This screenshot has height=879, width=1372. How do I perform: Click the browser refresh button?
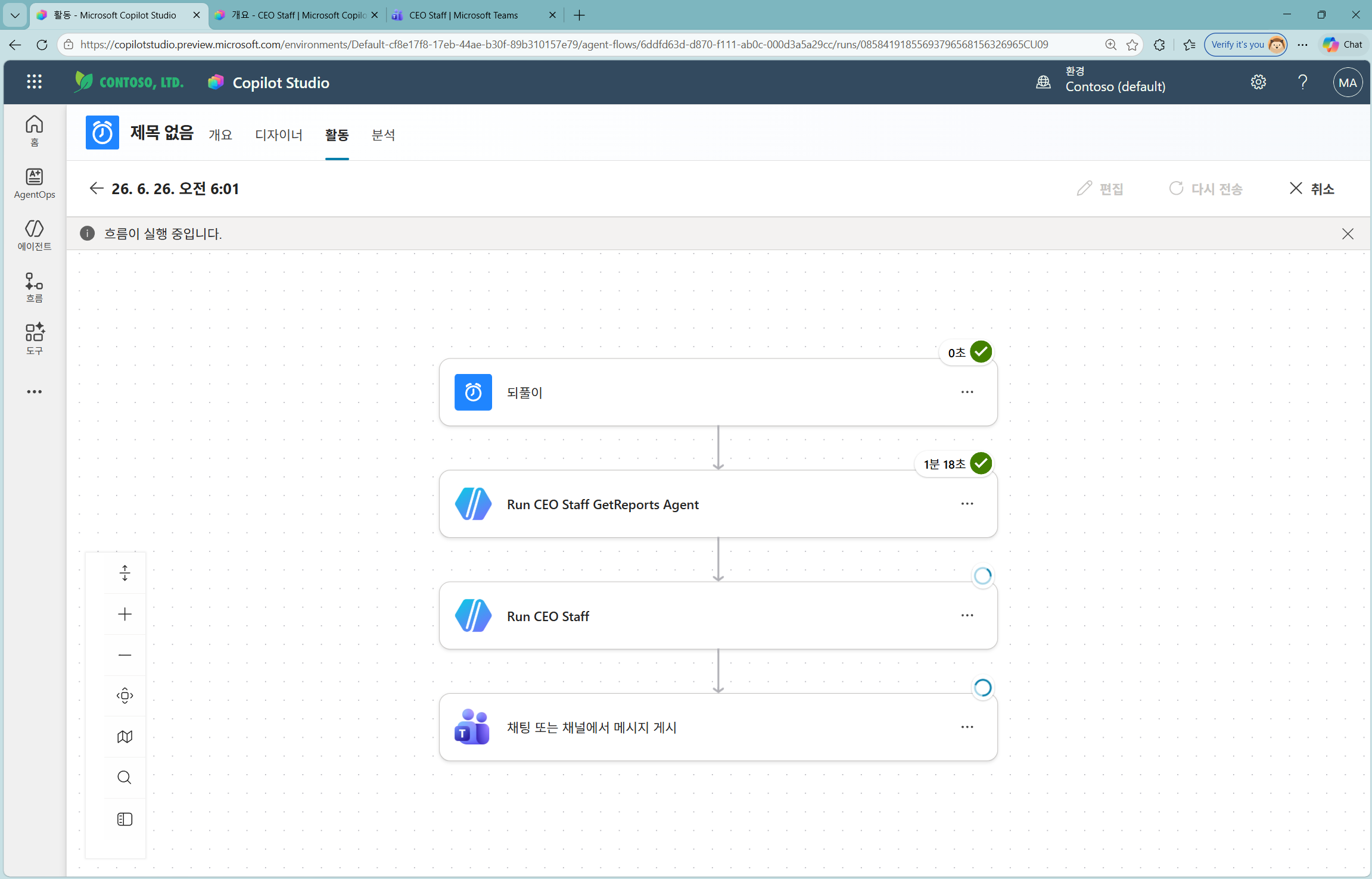point(42,45)
